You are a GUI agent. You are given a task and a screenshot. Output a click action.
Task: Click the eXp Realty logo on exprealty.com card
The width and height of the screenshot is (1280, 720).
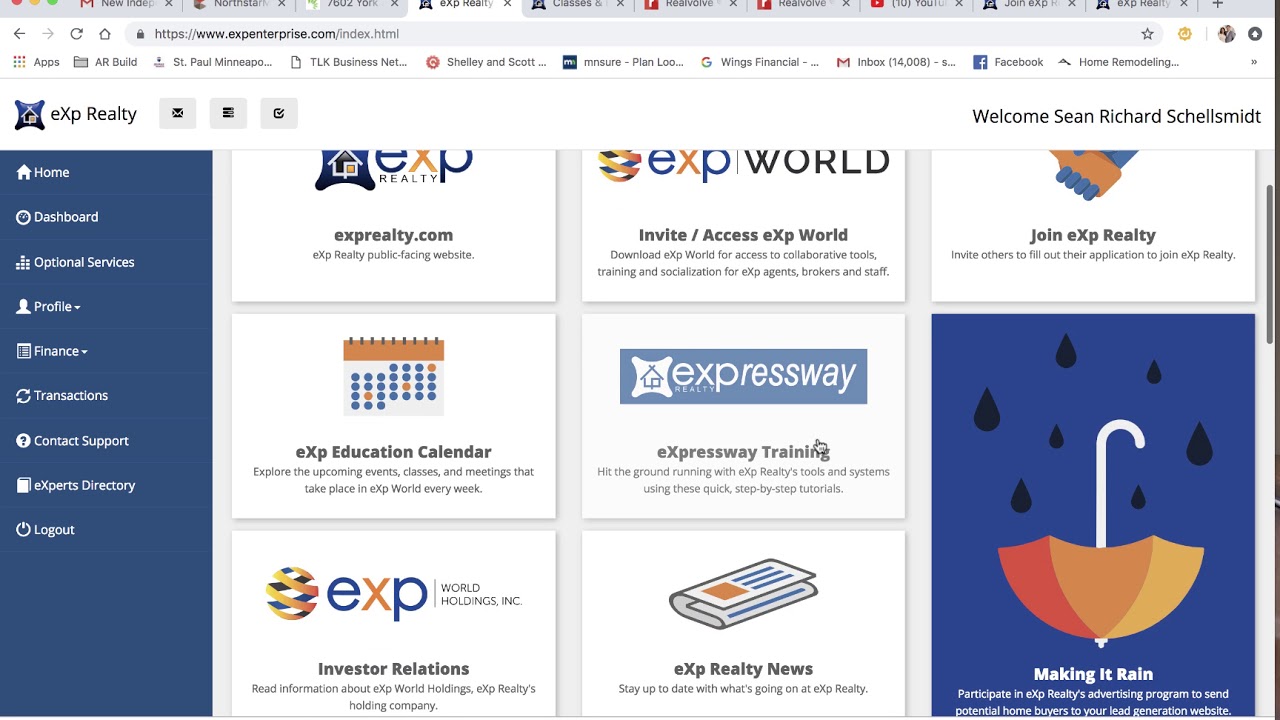point(393,170)
